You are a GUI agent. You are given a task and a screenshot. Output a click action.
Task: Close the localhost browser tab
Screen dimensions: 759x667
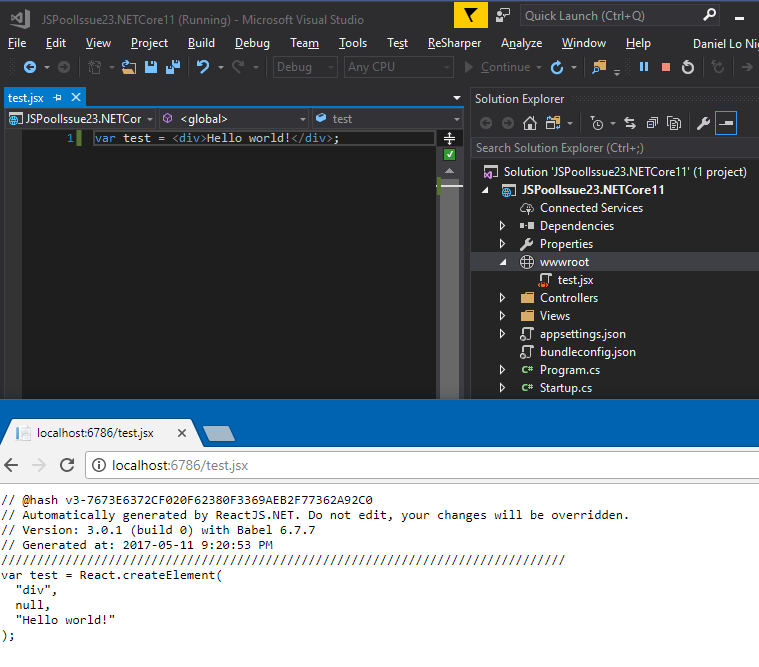182,433
